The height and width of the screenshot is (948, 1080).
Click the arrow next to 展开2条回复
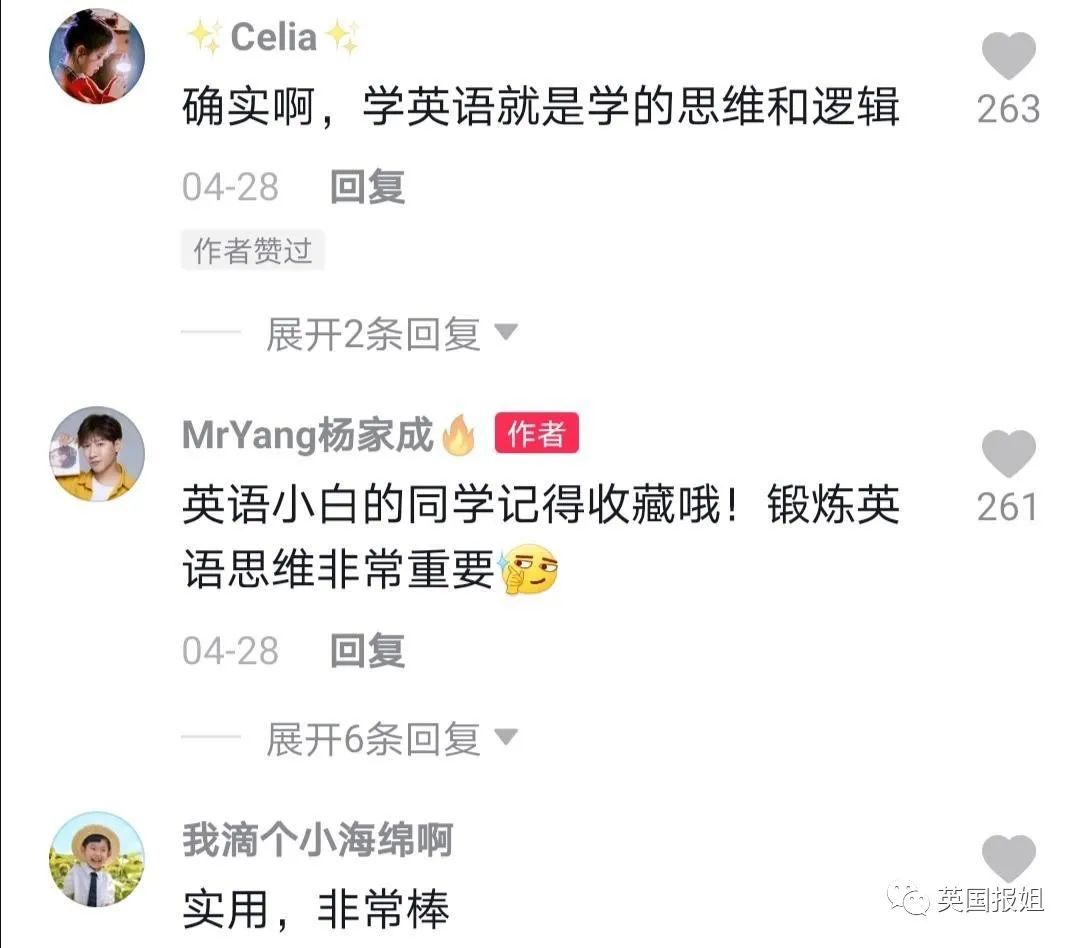(506, 332)
